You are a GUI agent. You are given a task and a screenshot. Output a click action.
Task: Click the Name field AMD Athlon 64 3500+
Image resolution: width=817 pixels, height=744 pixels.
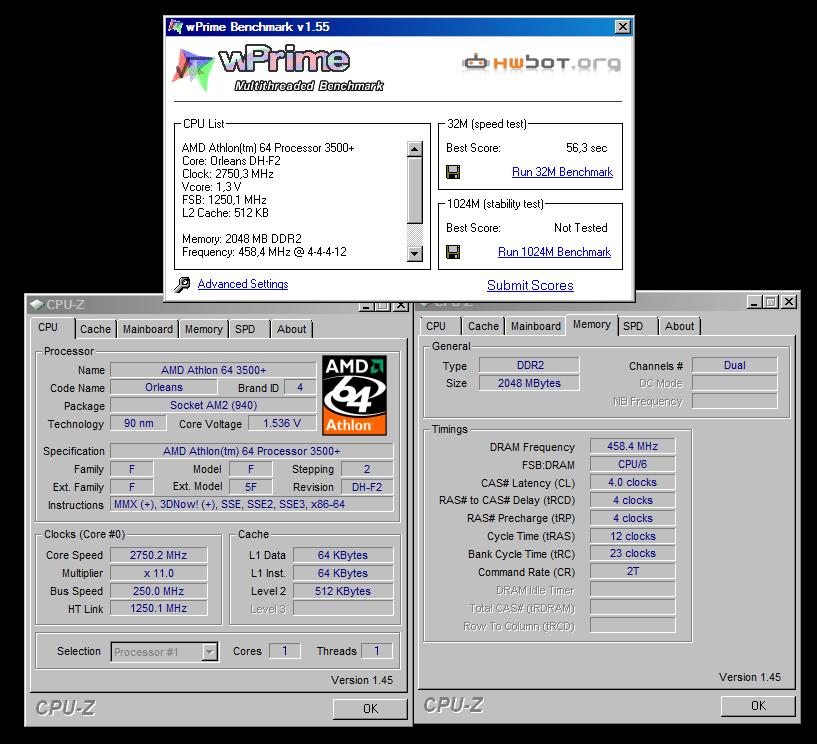213,370
